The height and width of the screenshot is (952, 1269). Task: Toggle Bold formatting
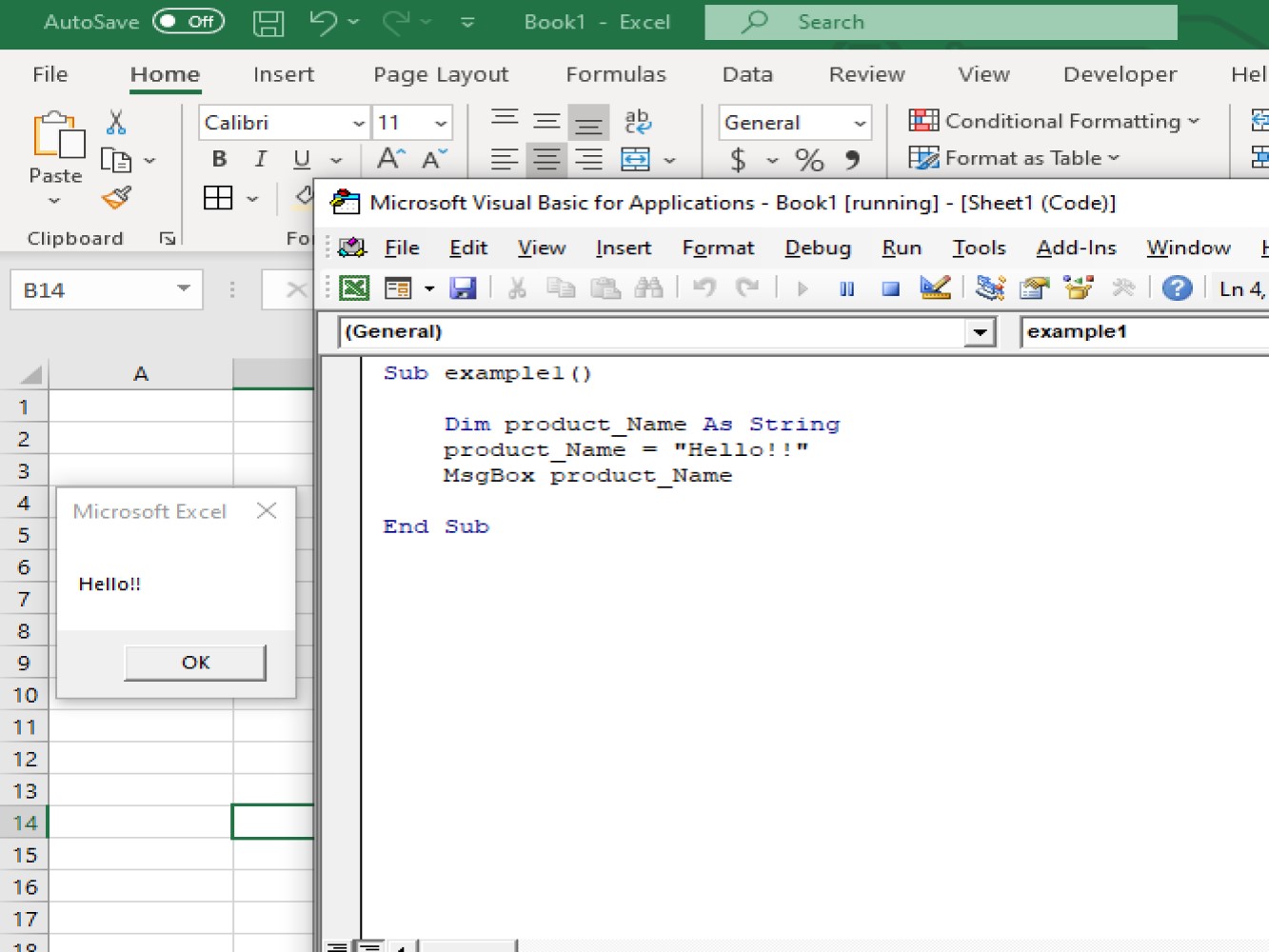[220, 160]
